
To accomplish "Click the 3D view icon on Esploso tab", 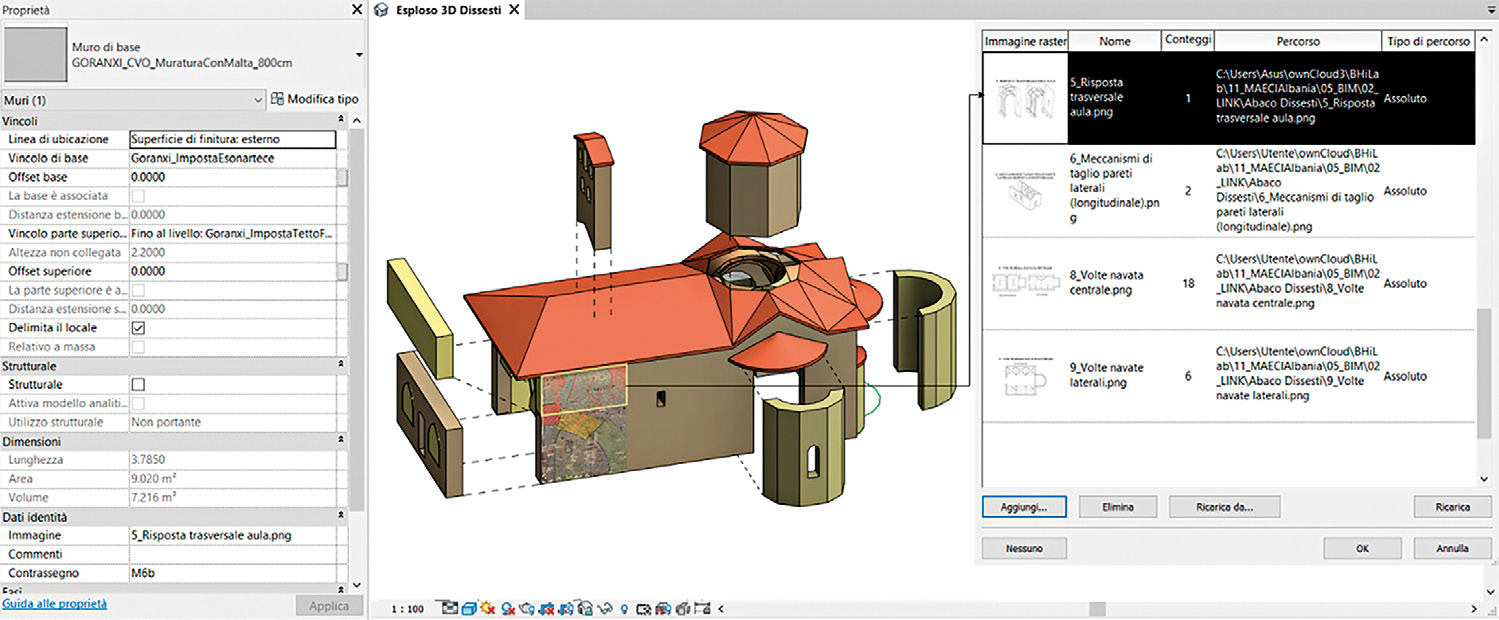I will pyautogui.click(x=380, y=9).
